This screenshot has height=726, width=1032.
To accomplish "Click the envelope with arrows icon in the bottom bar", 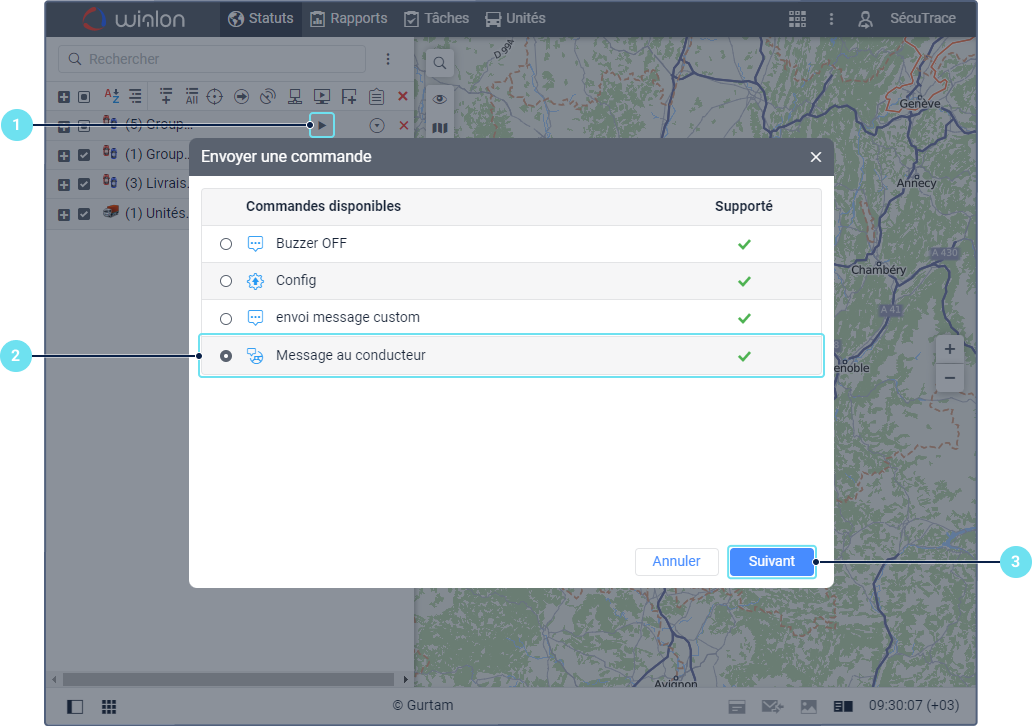I will 772,707.
